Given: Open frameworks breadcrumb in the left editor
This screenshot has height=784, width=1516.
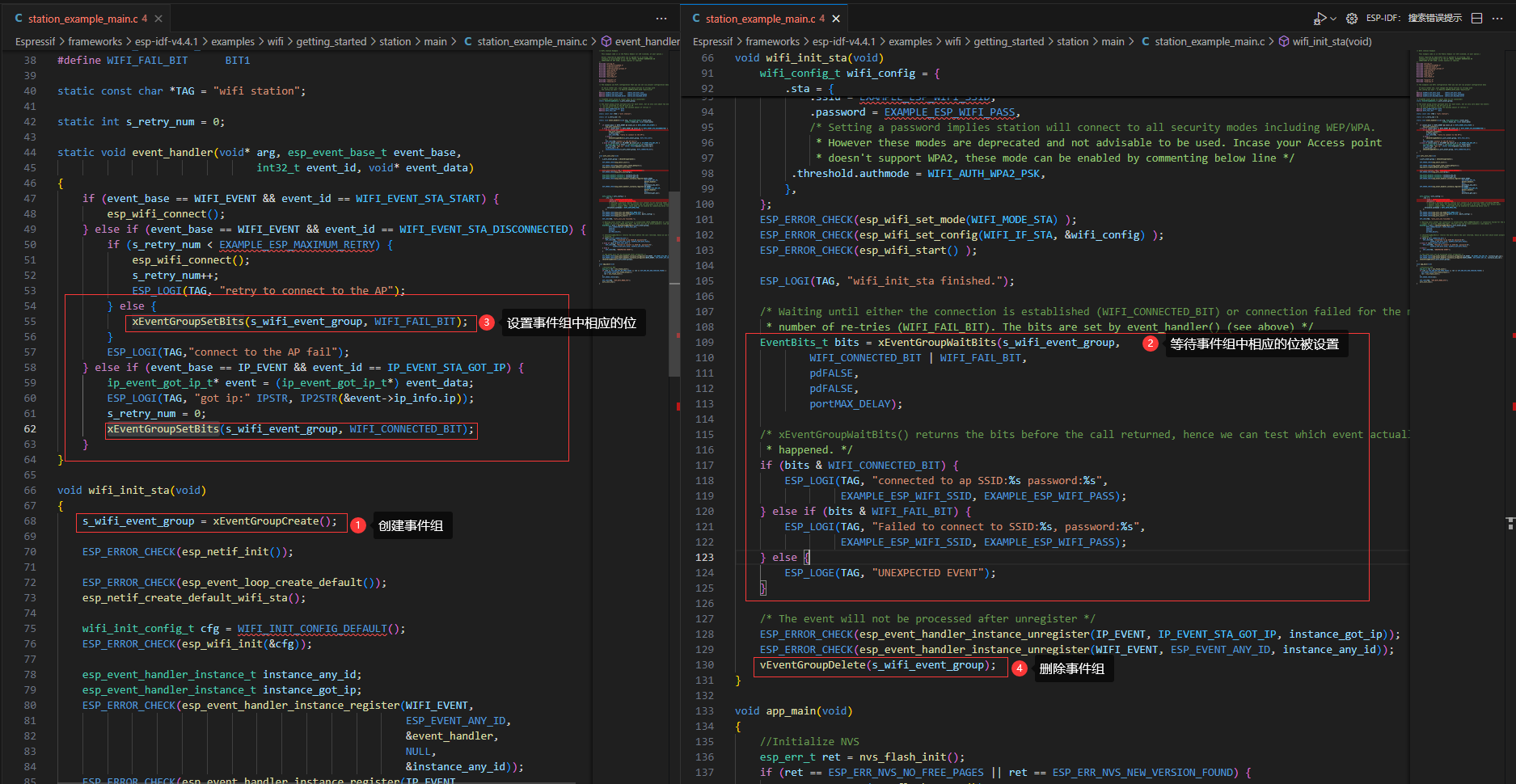Looking at the screenshot, I should tap(95, 42).
